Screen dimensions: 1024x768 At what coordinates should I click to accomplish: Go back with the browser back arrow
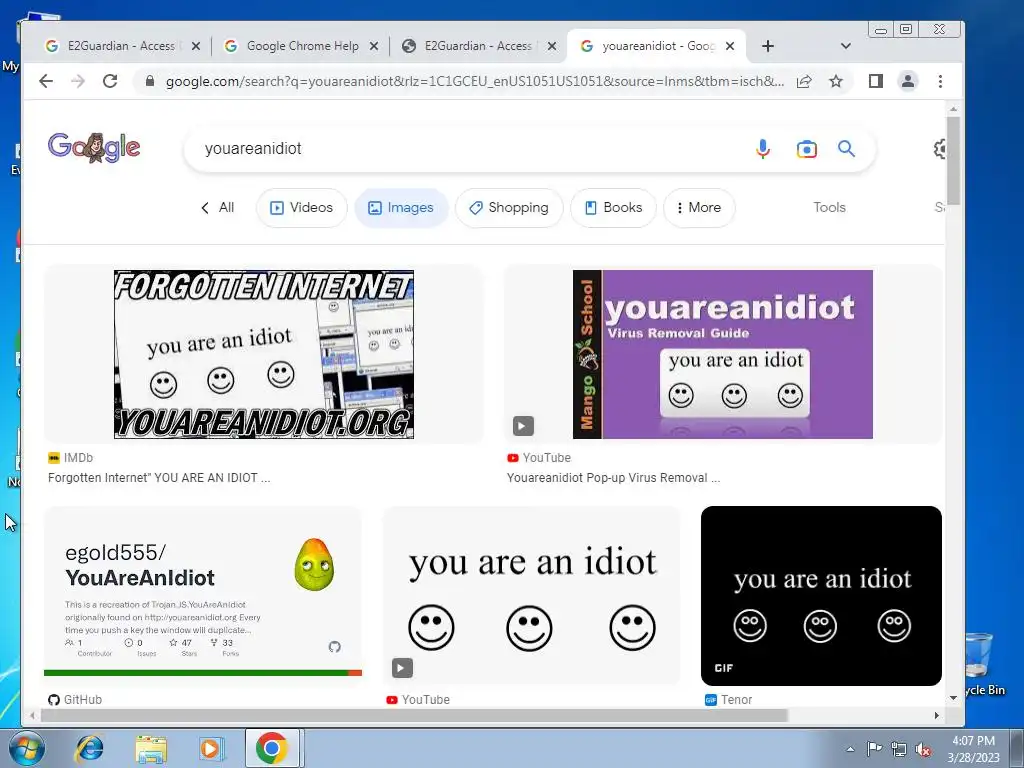(46, 81)
